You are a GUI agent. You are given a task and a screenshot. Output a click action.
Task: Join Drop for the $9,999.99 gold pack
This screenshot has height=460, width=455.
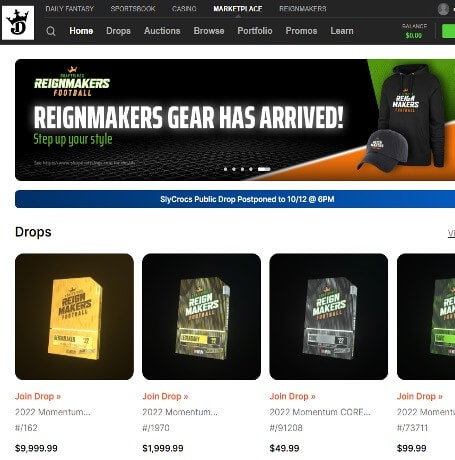38,396
